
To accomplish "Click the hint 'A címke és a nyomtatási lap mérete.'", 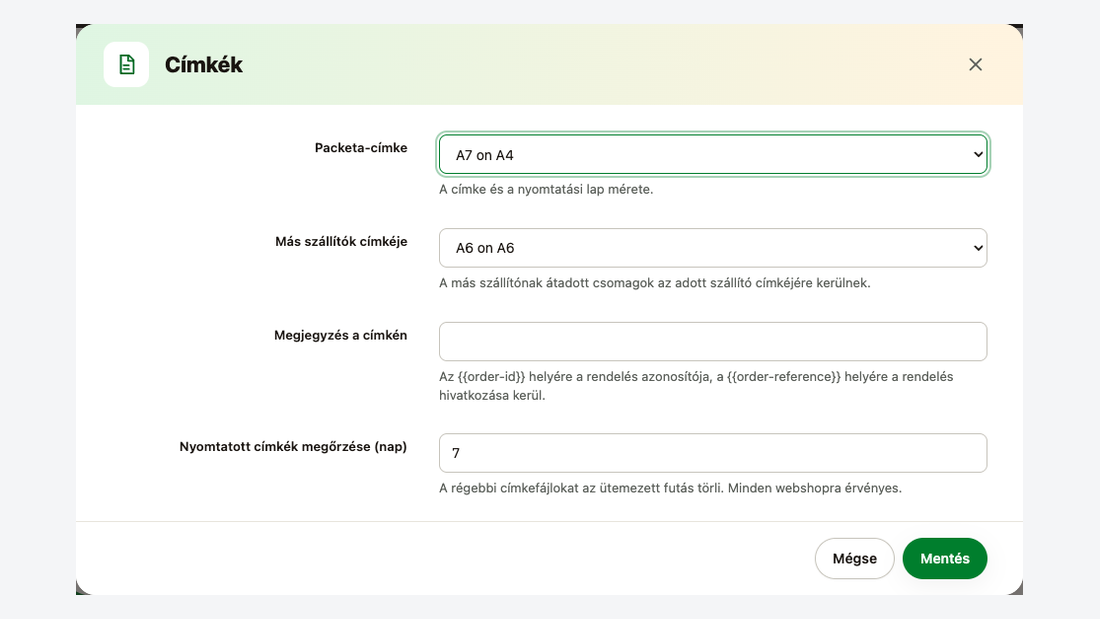I will (x=546, y=189).
